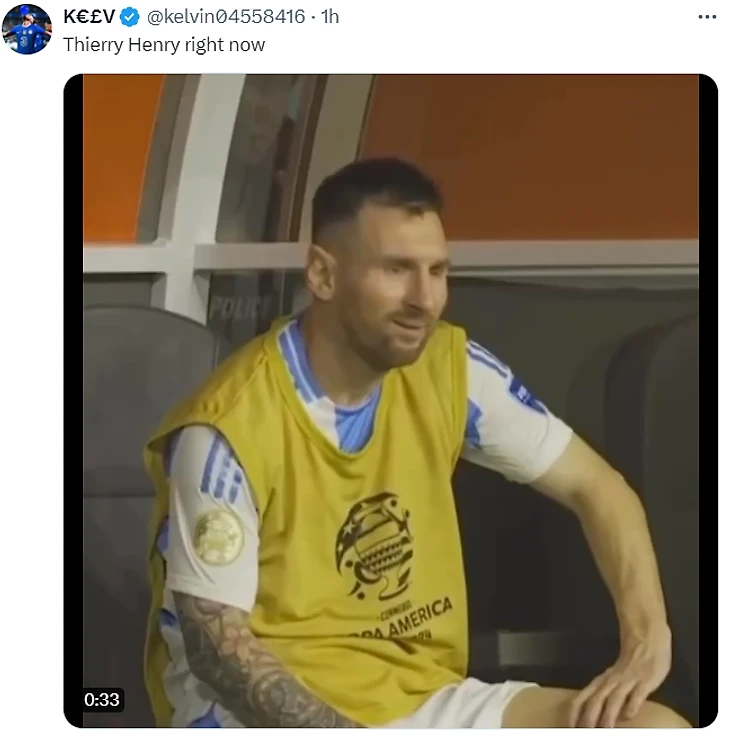Click the blue verified badge
730x742 pixels.
[130, 17]
